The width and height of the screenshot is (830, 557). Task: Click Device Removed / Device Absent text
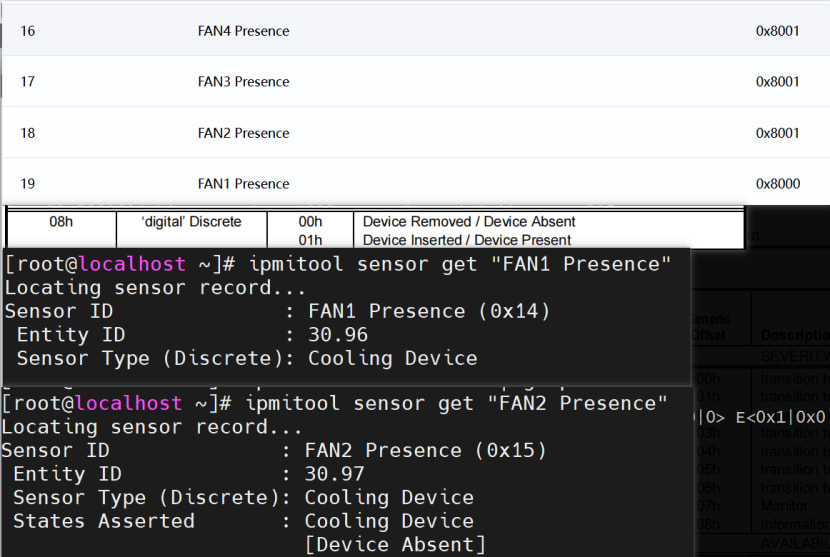pyautogui.click(x=469, y=222)
